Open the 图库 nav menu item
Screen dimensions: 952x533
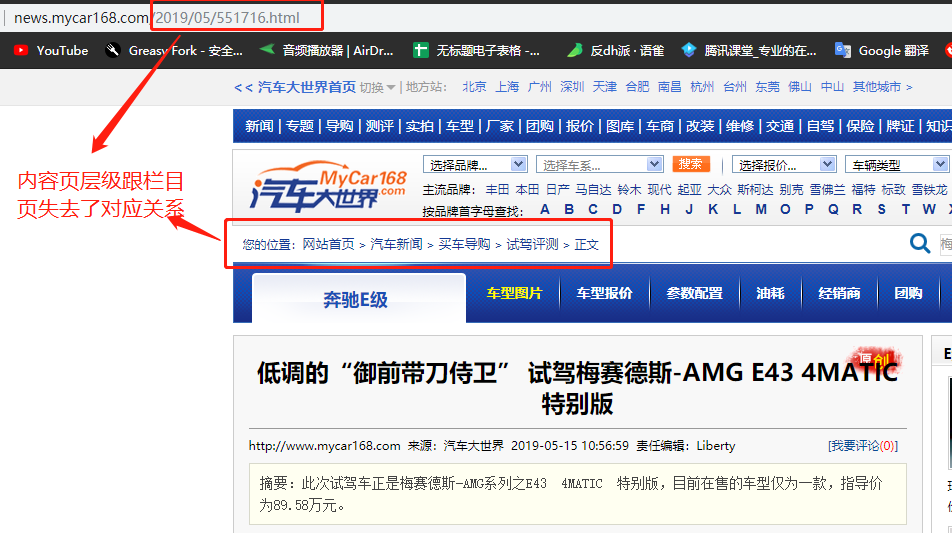point(620,126)
